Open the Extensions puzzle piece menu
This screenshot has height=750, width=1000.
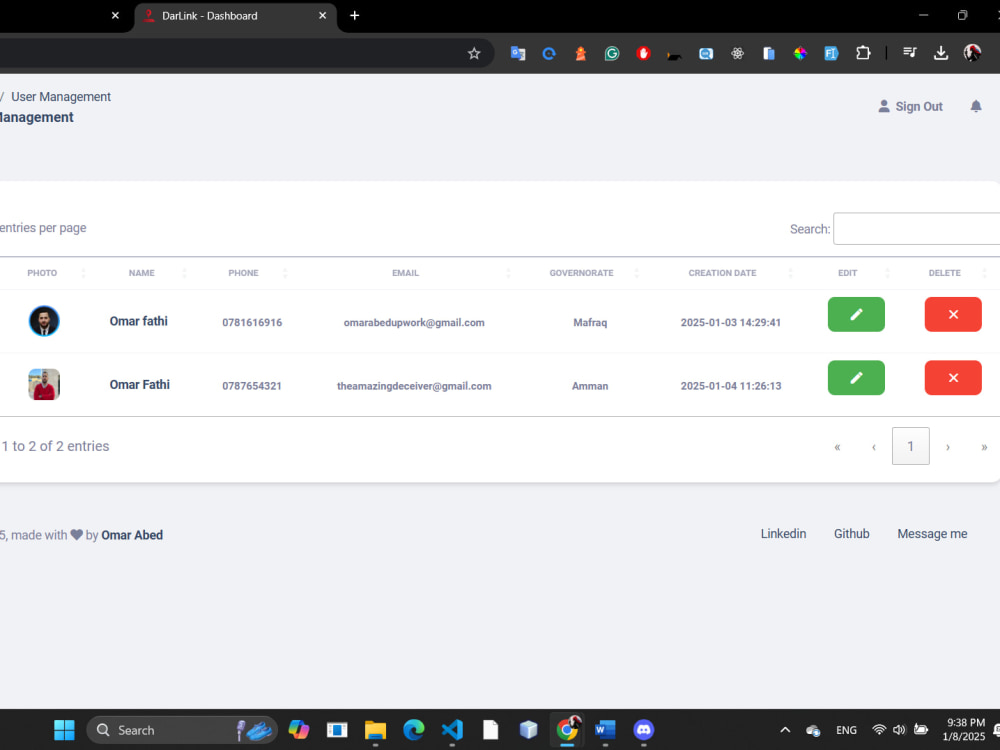click(x=863, y=53)
